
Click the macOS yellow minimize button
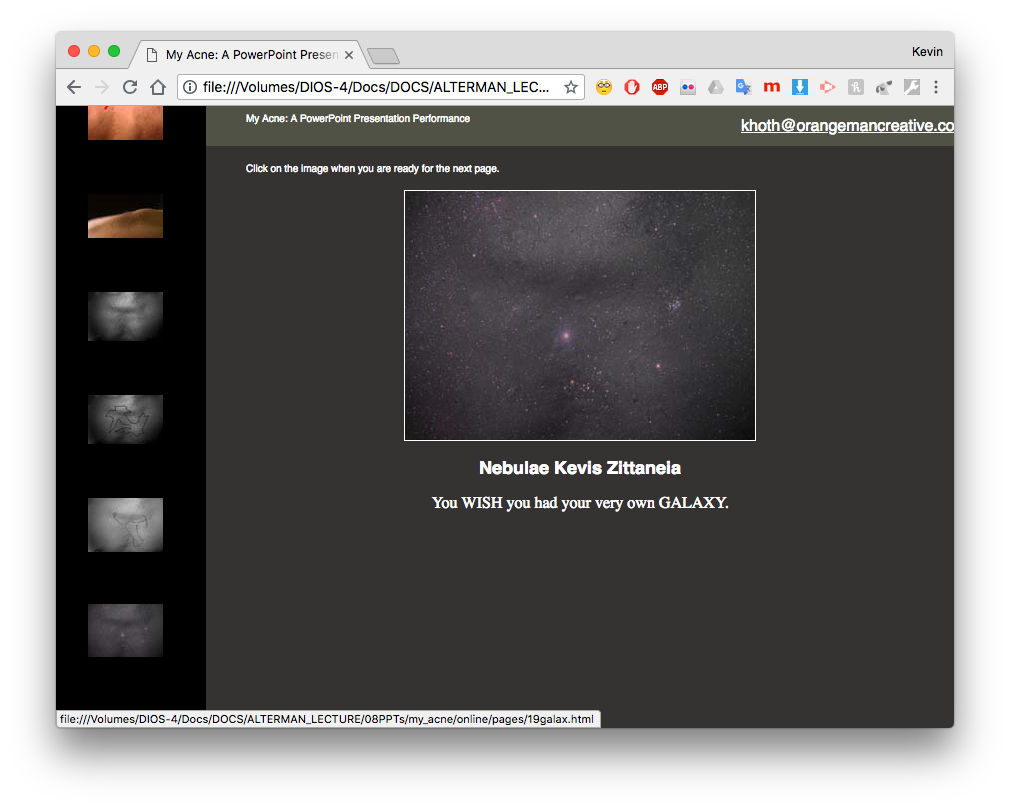[x=94, y=52]
